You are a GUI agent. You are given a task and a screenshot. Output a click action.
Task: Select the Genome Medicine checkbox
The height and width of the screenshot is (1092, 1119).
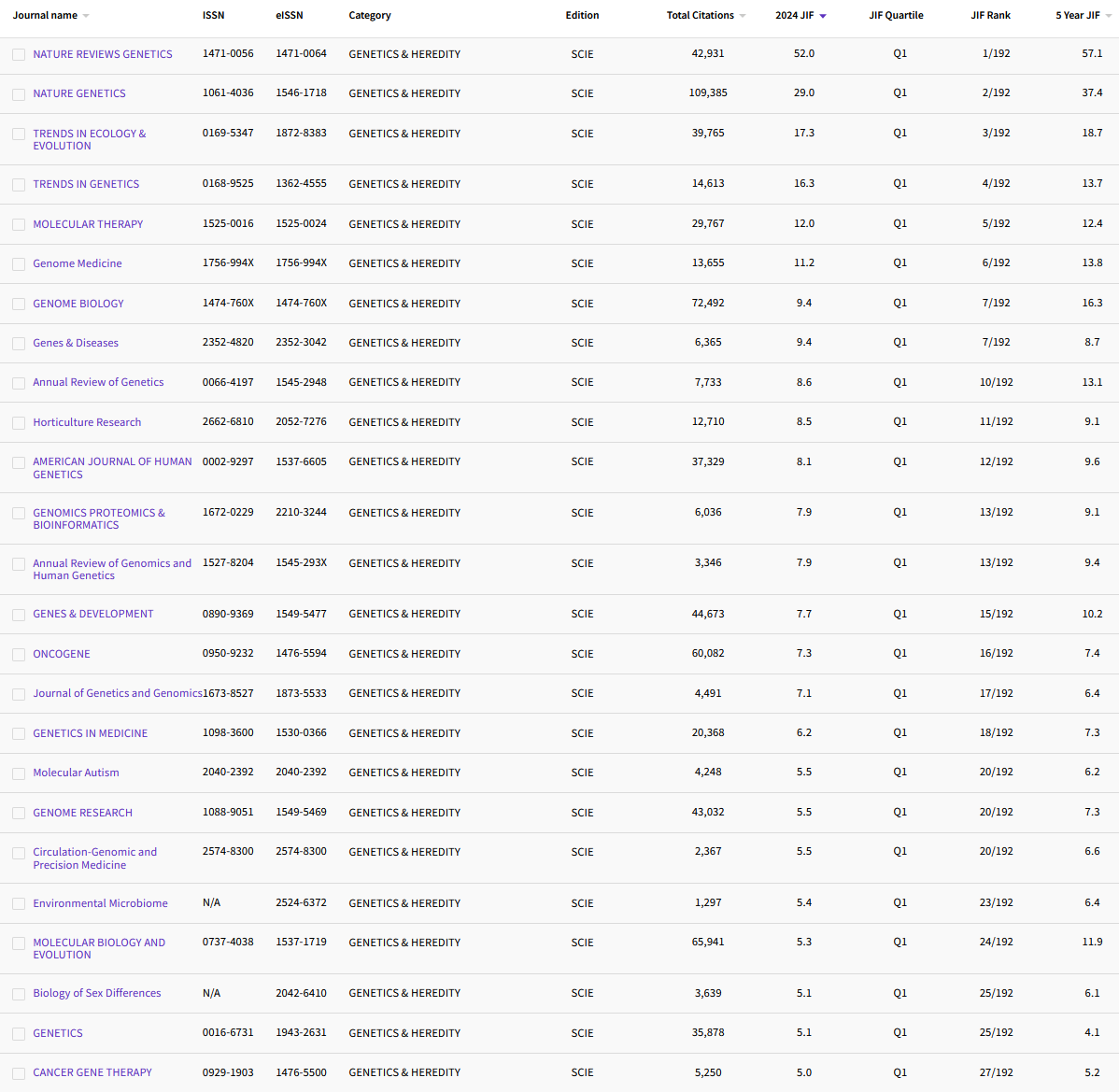point(19,264)
